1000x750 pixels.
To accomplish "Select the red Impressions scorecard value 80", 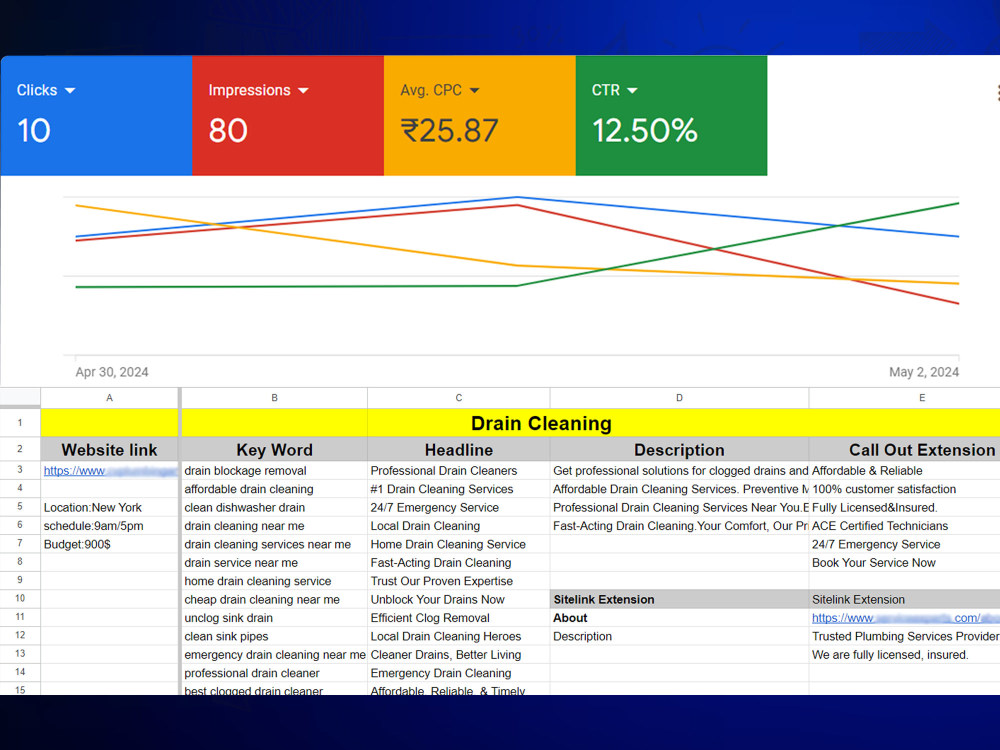I will [x=228, y=131].
